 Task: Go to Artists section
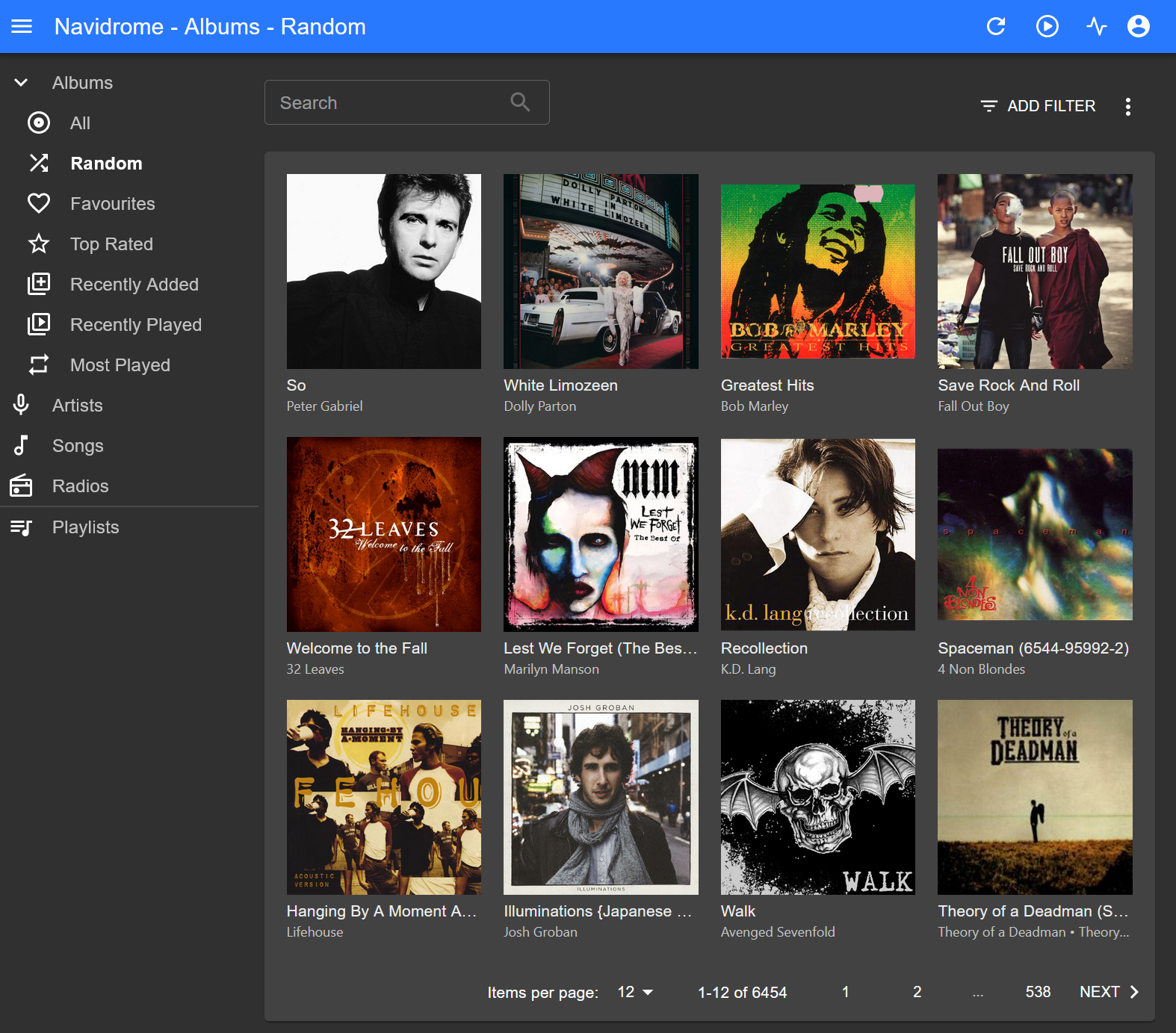78,405
